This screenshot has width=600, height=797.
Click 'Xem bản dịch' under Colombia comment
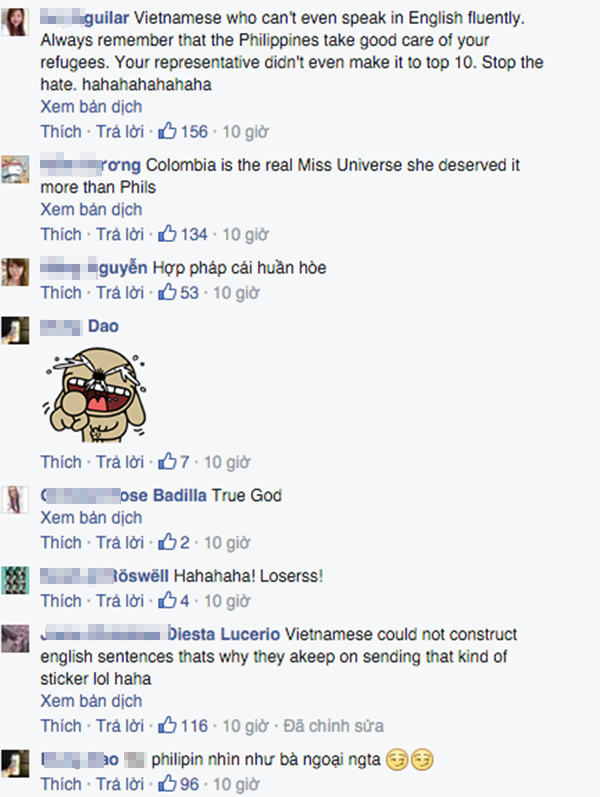click(91, 209)
